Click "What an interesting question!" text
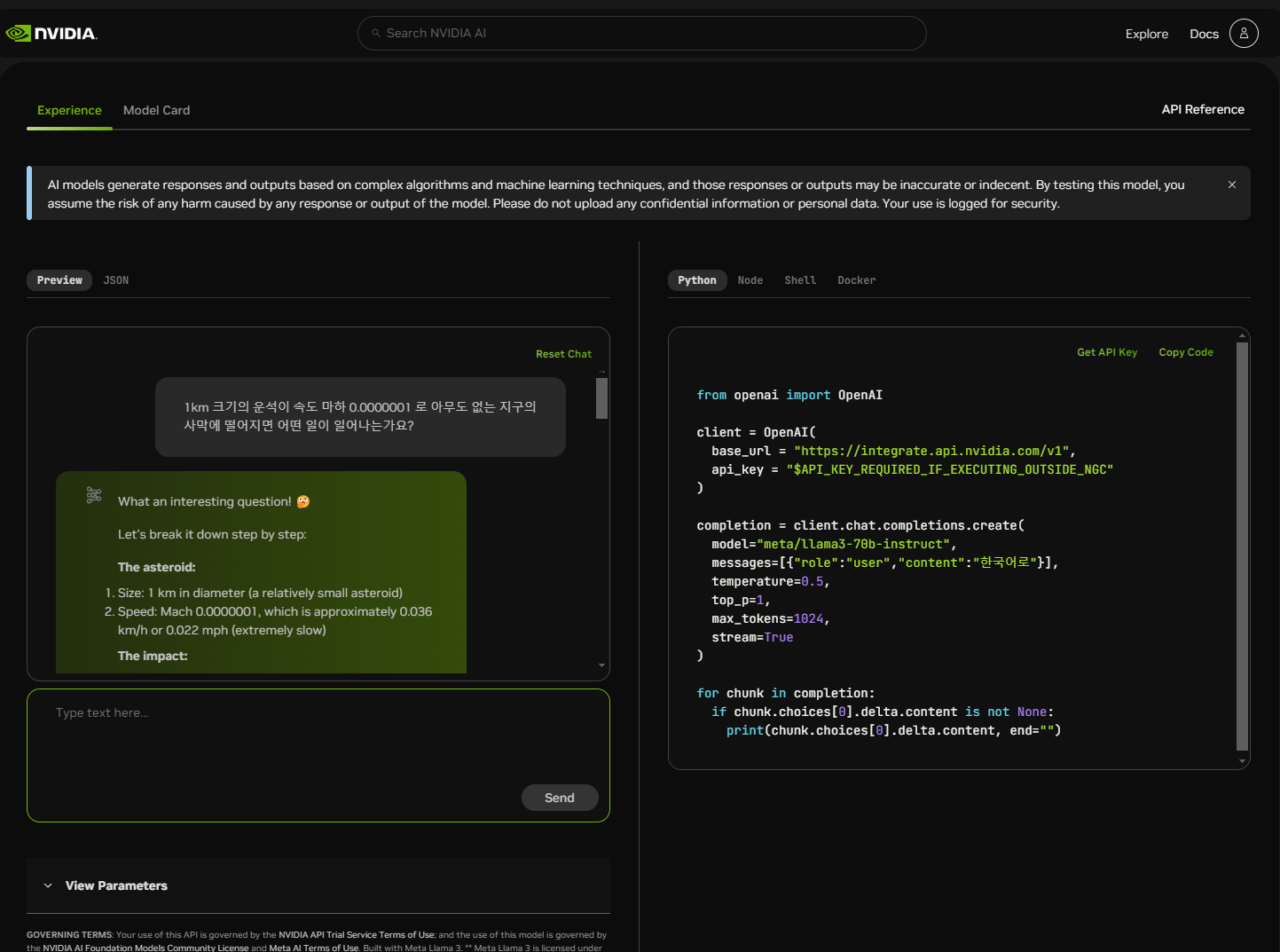1280x952 pixels. click(205, 501)
